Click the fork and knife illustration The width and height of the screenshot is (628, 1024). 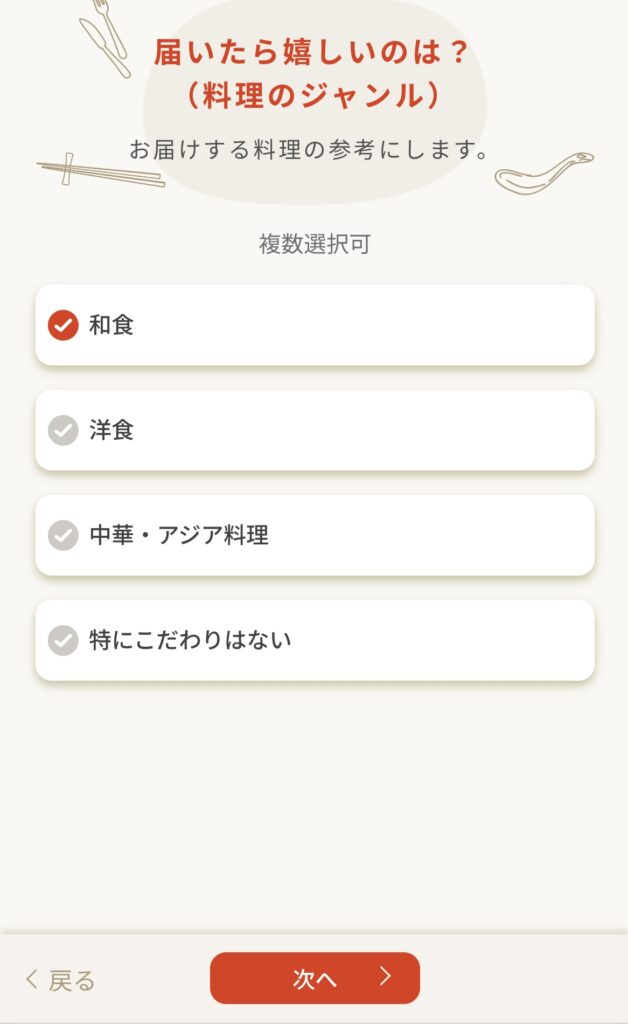coord(104,36)
